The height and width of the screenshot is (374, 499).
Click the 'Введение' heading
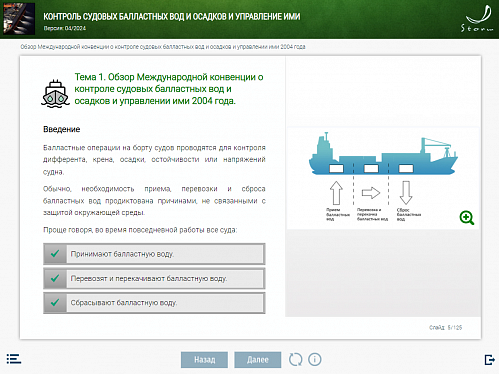[62, 129]
